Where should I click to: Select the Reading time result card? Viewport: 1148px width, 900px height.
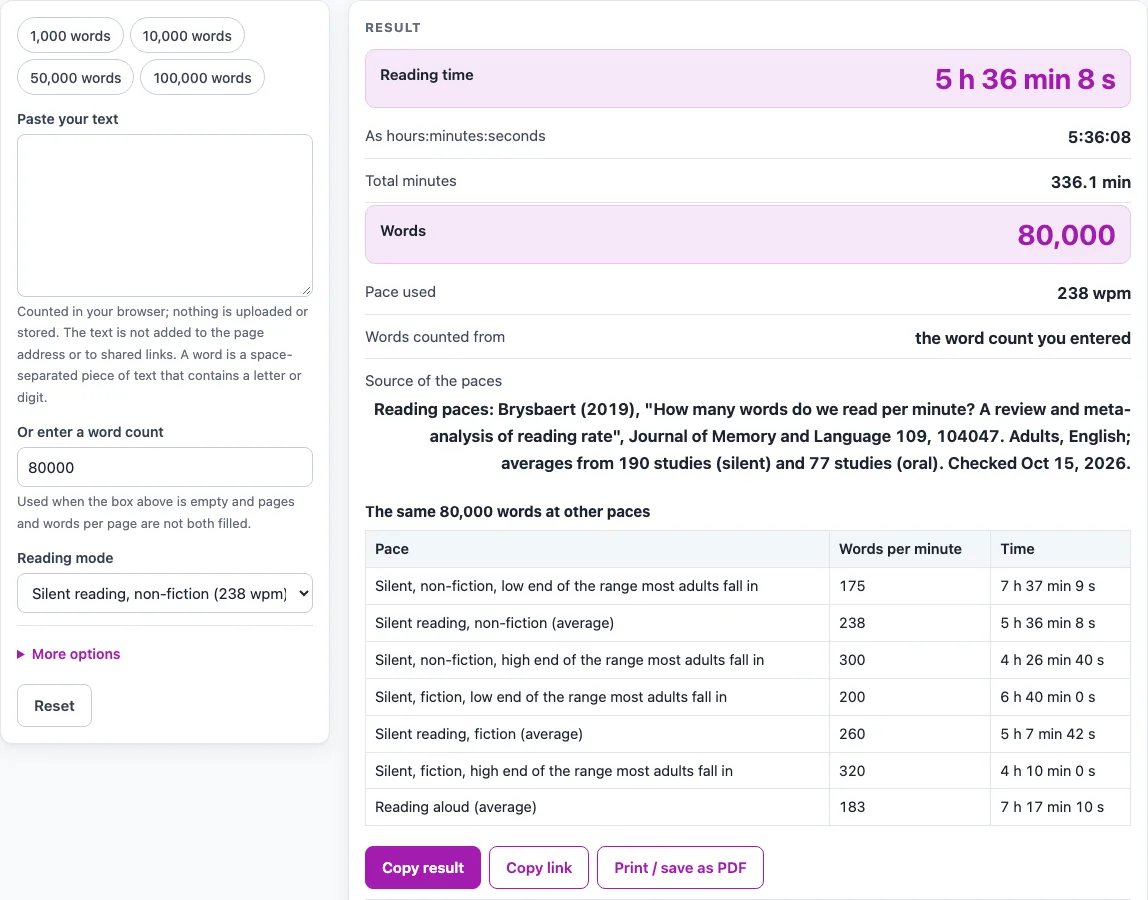point(748,78)
